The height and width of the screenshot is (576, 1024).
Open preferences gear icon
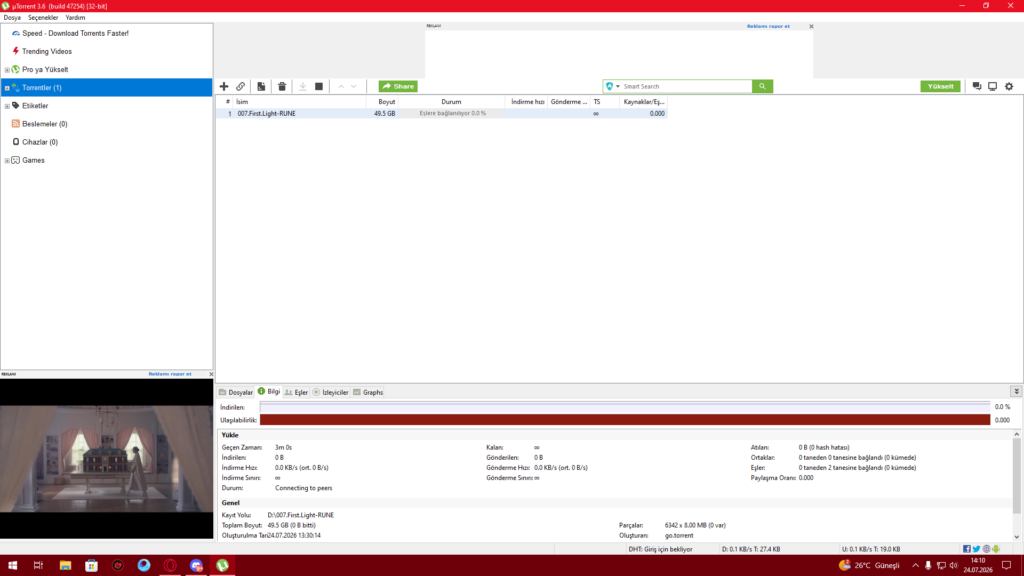(1009, 86)
